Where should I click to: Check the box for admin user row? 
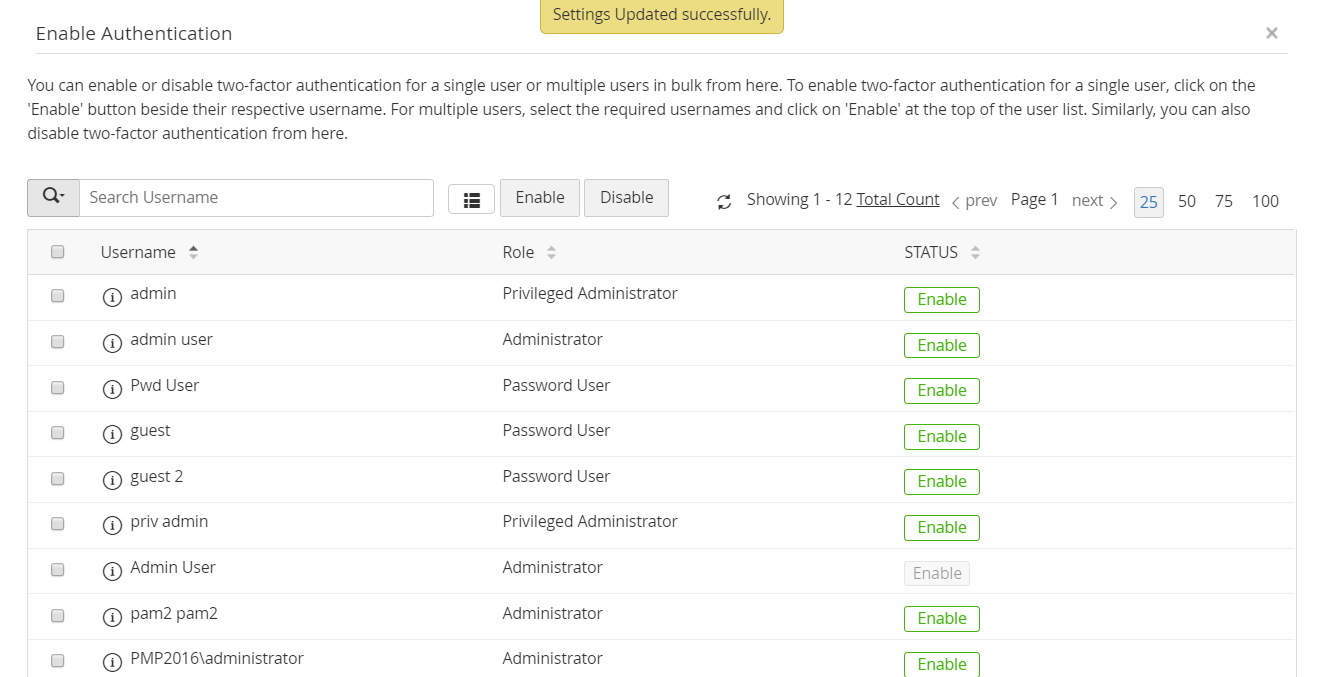click(x=58, y=341)
